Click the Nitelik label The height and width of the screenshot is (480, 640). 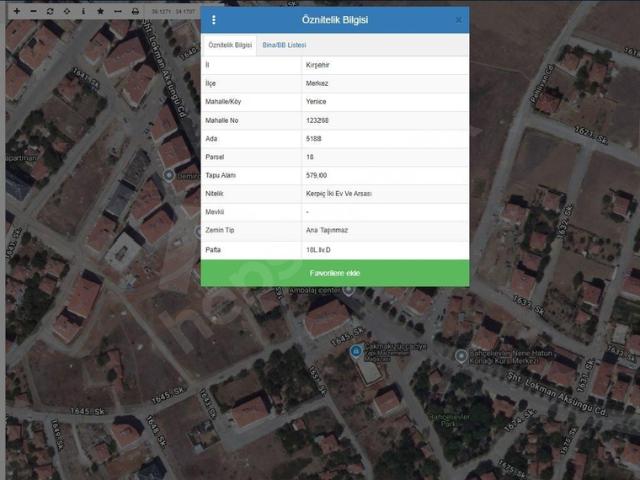214,193
